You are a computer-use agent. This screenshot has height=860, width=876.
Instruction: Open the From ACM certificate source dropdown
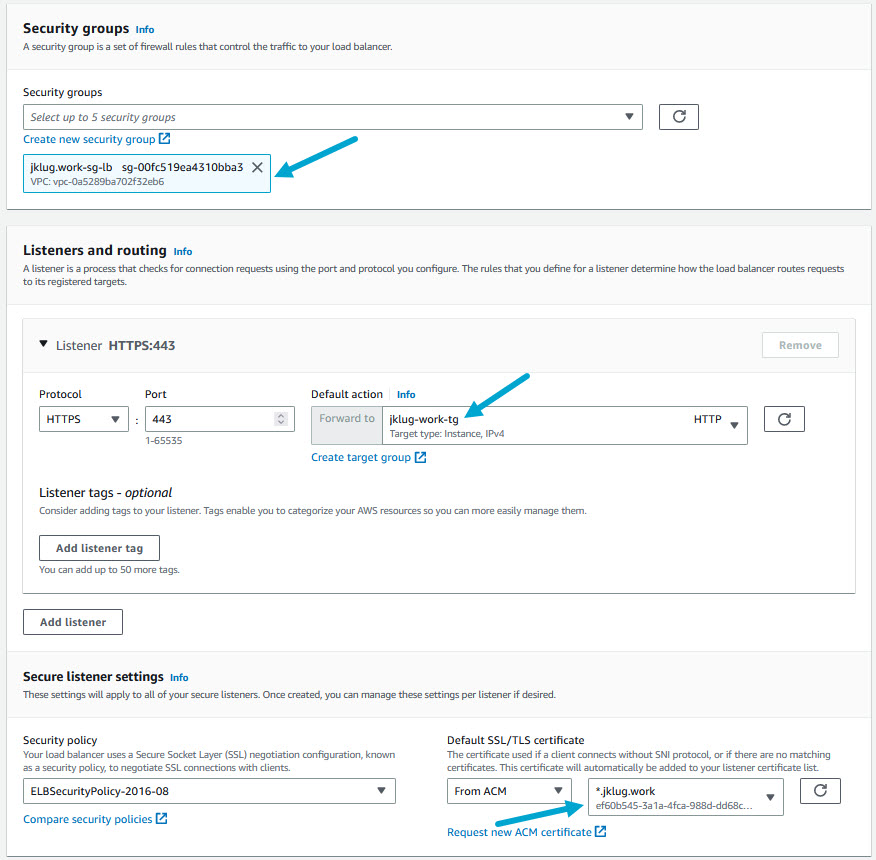click(x=509, y=791)
